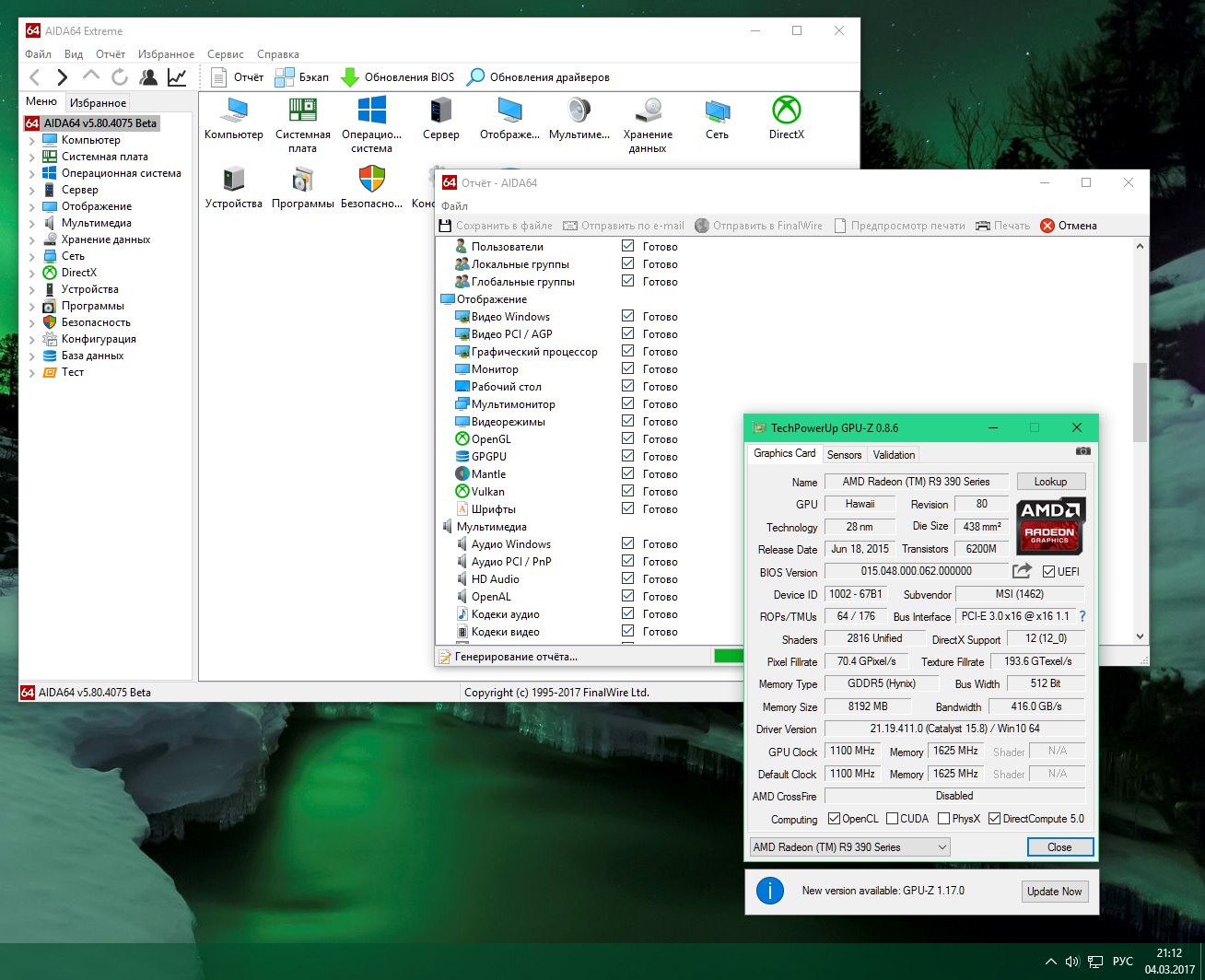
Task: Click Update Now for GPU-Z 1.17.0
Action: tap(1055, 892)
